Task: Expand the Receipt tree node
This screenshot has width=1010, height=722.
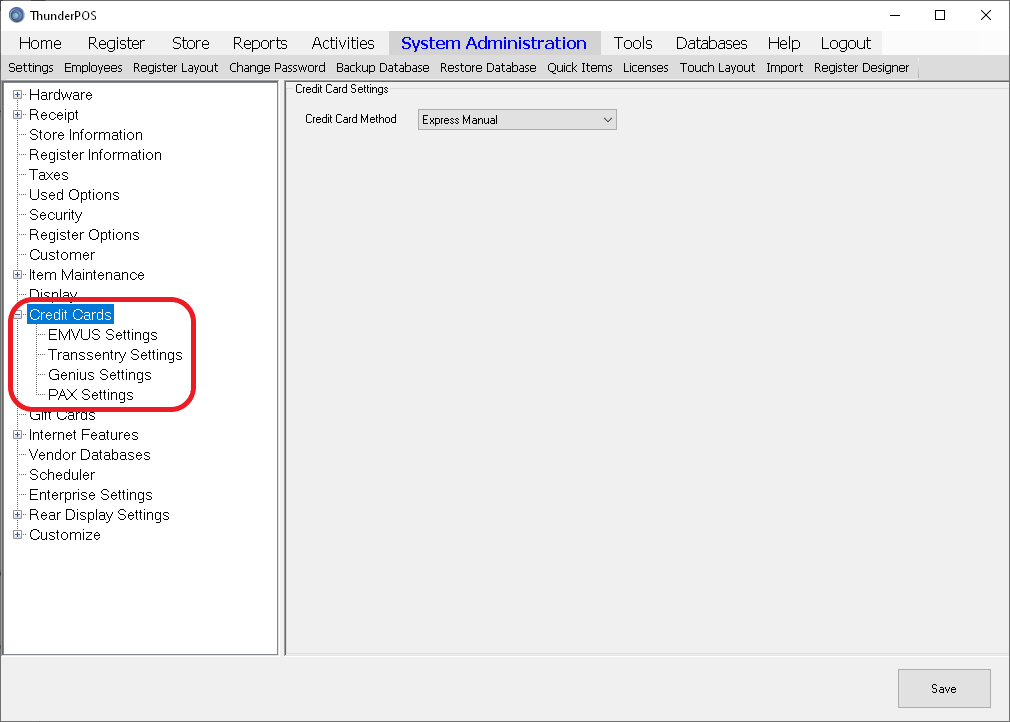Action: [18, 115]
